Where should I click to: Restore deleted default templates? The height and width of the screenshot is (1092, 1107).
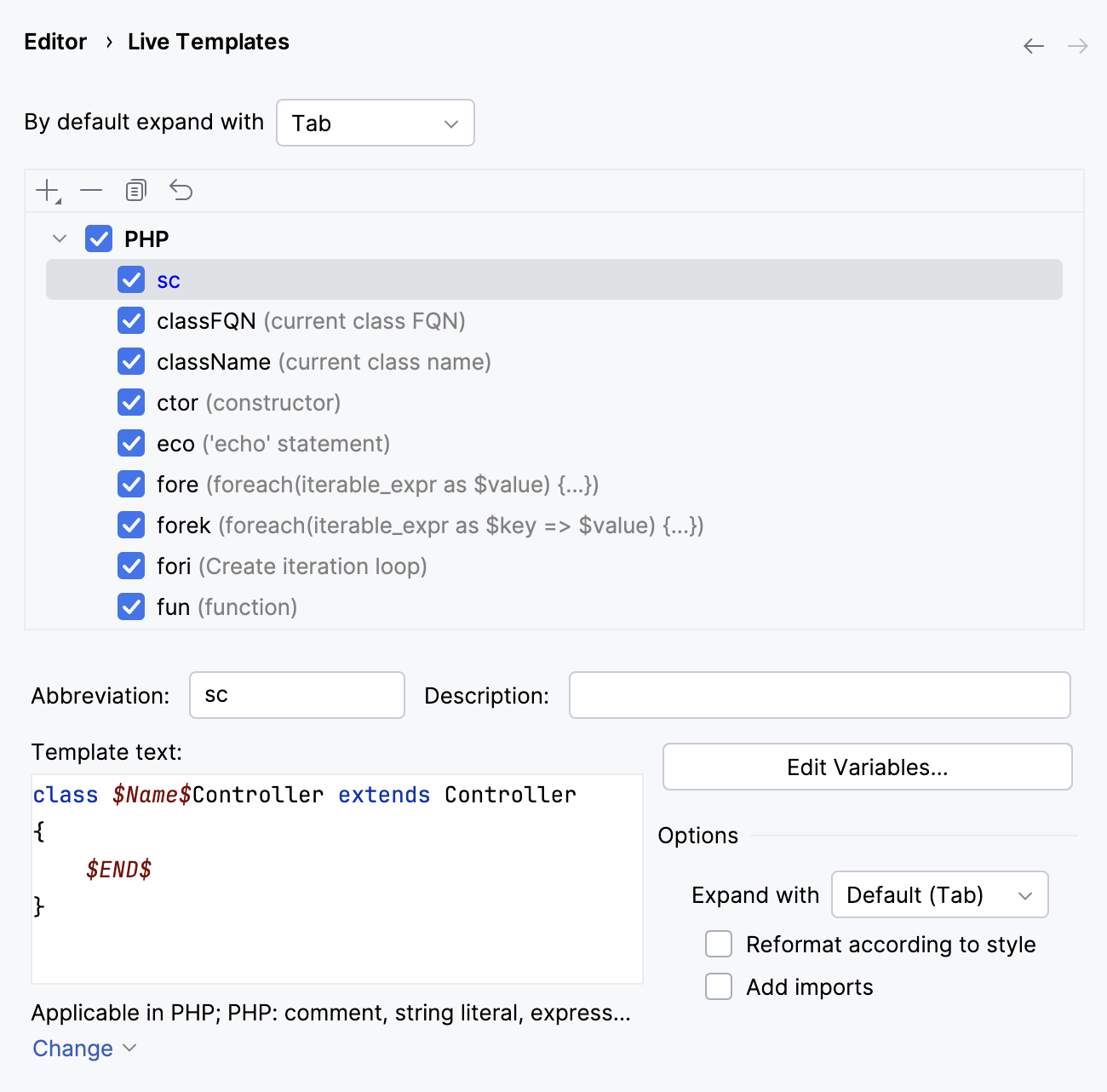pos(181,190)
